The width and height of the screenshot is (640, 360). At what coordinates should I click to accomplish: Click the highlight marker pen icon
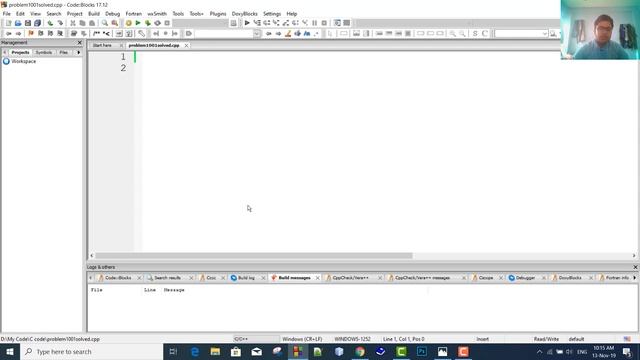pos(288,33)
